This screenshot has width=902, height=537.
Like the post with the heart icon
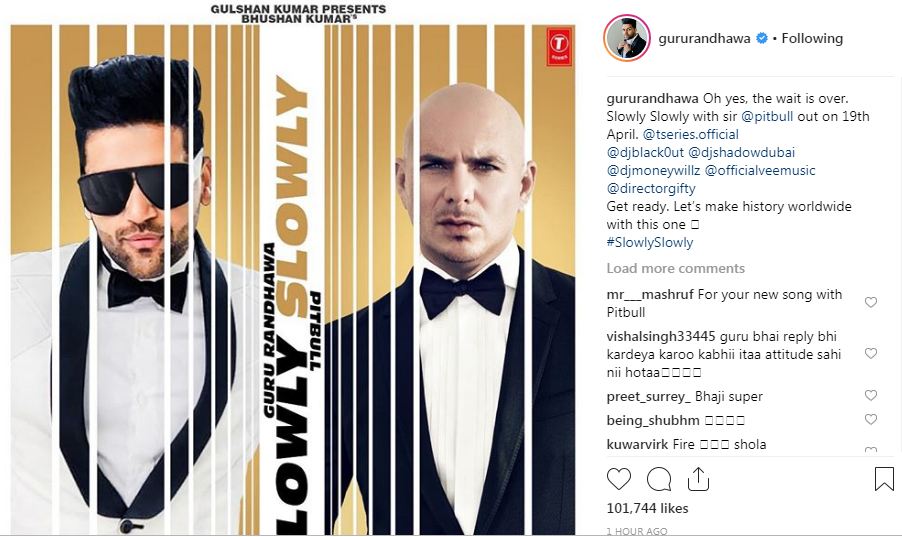[619, 479]
